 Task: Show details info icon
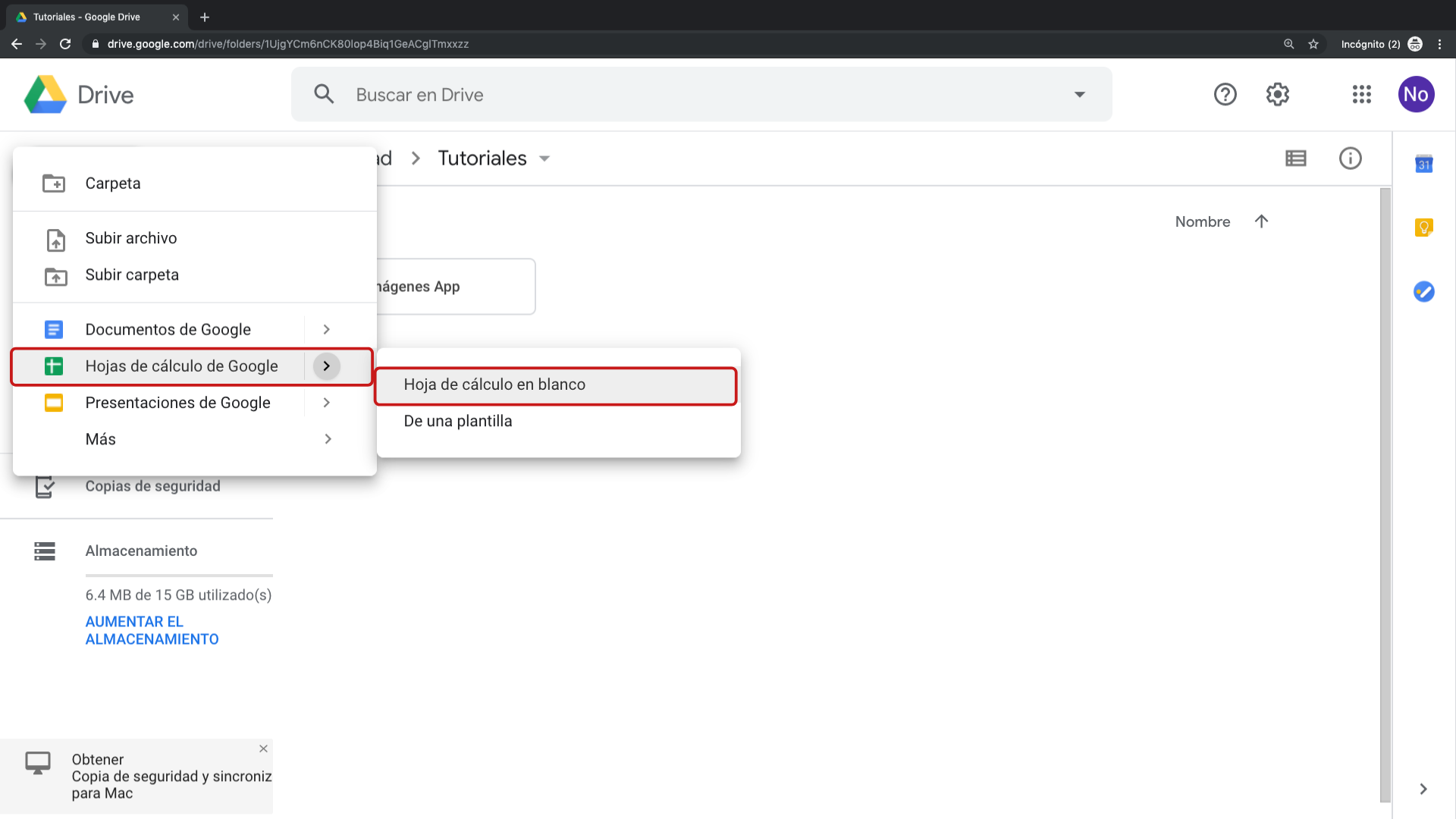tap(1351, 158)
